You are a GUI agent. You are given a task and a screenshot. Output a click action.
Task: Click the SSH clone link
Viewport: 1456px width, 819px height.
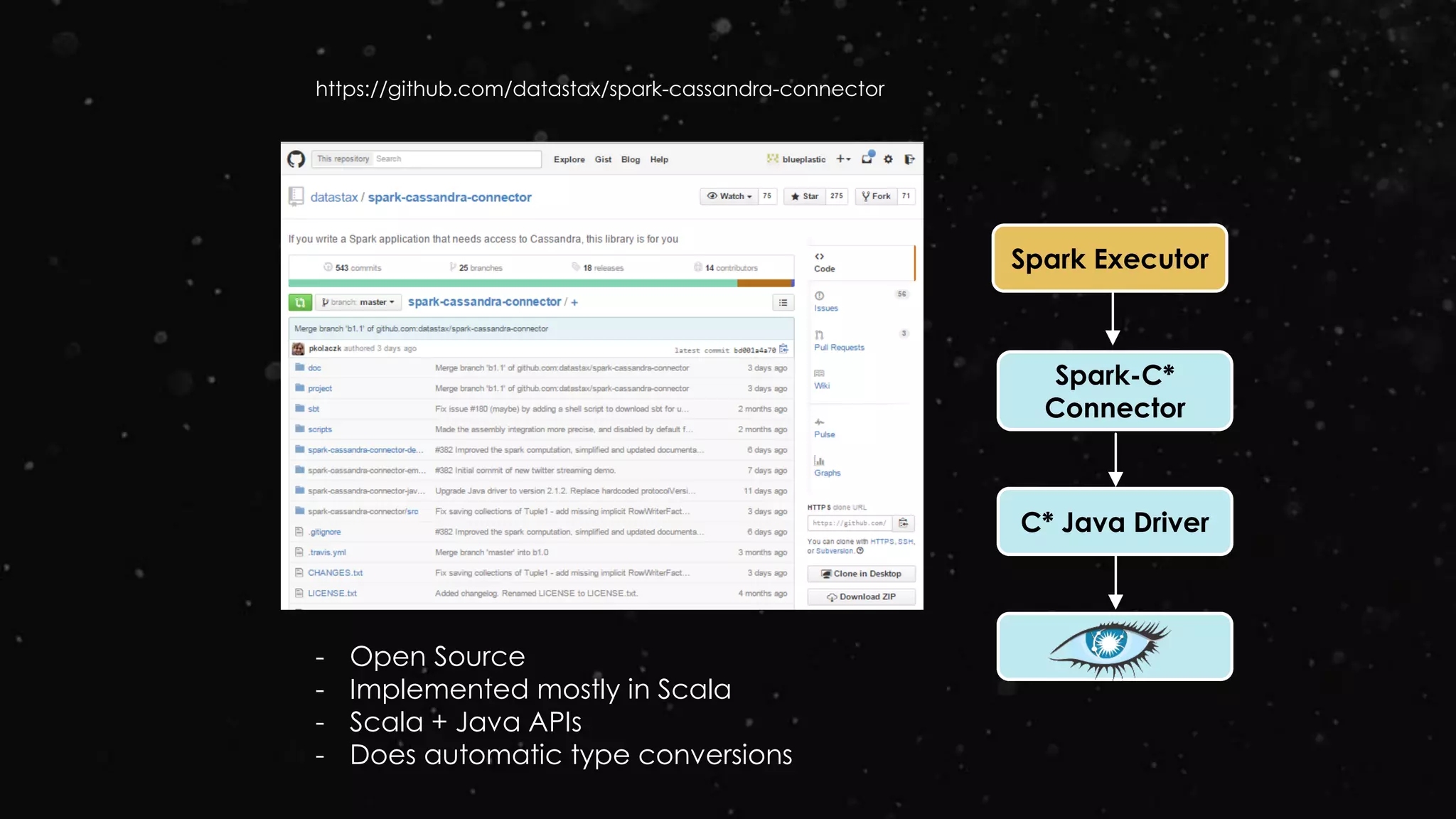click(905, 542)
